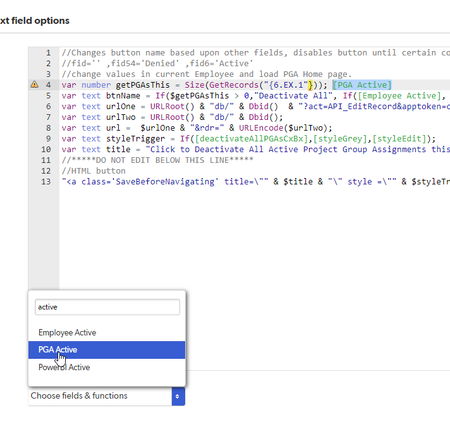This screenshot has height=425, width=450.
Task: Click the [deactivateAllPGAsCxBx] field on line 9
Action: click(252, 139)
